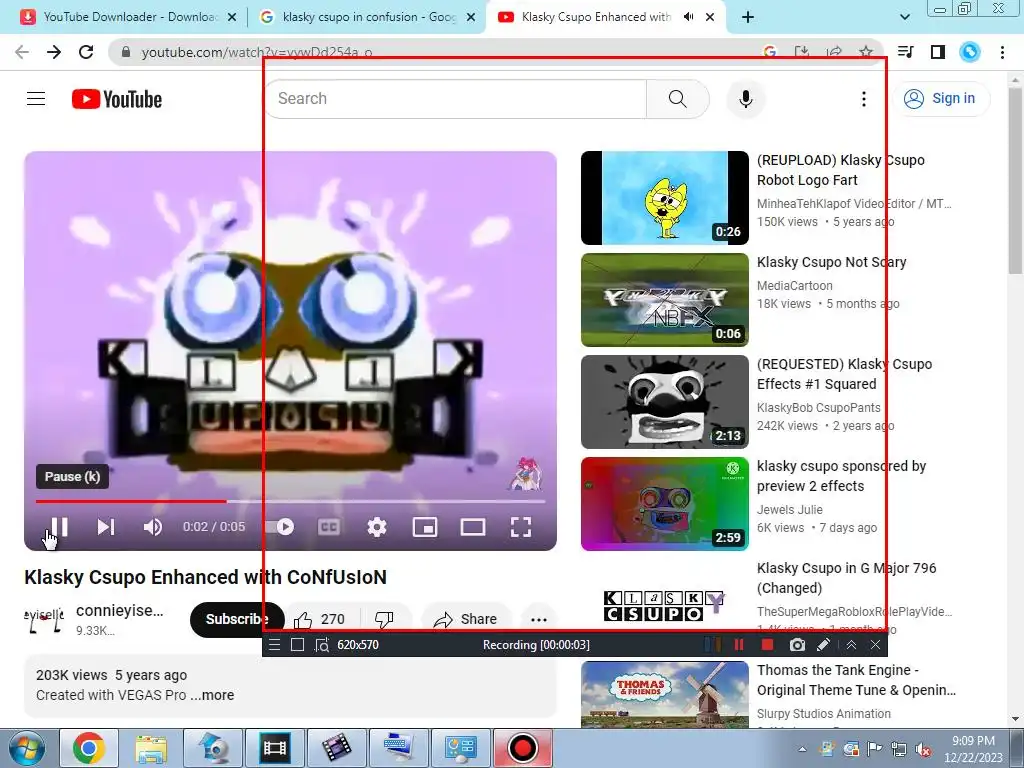The image size is (1024, 768).
Task: Open the screen recorder hamburger menu
Action: click(274, 645)
